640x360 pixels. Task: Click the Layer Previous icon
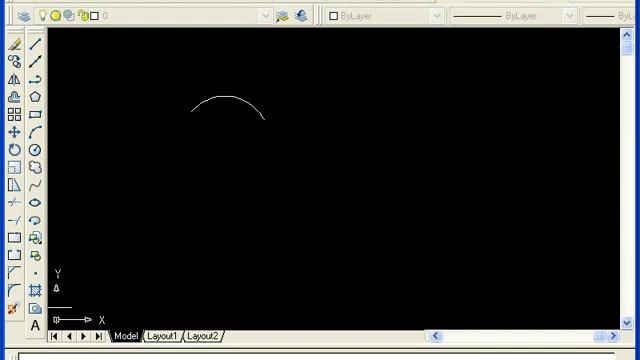click(301, 16)
